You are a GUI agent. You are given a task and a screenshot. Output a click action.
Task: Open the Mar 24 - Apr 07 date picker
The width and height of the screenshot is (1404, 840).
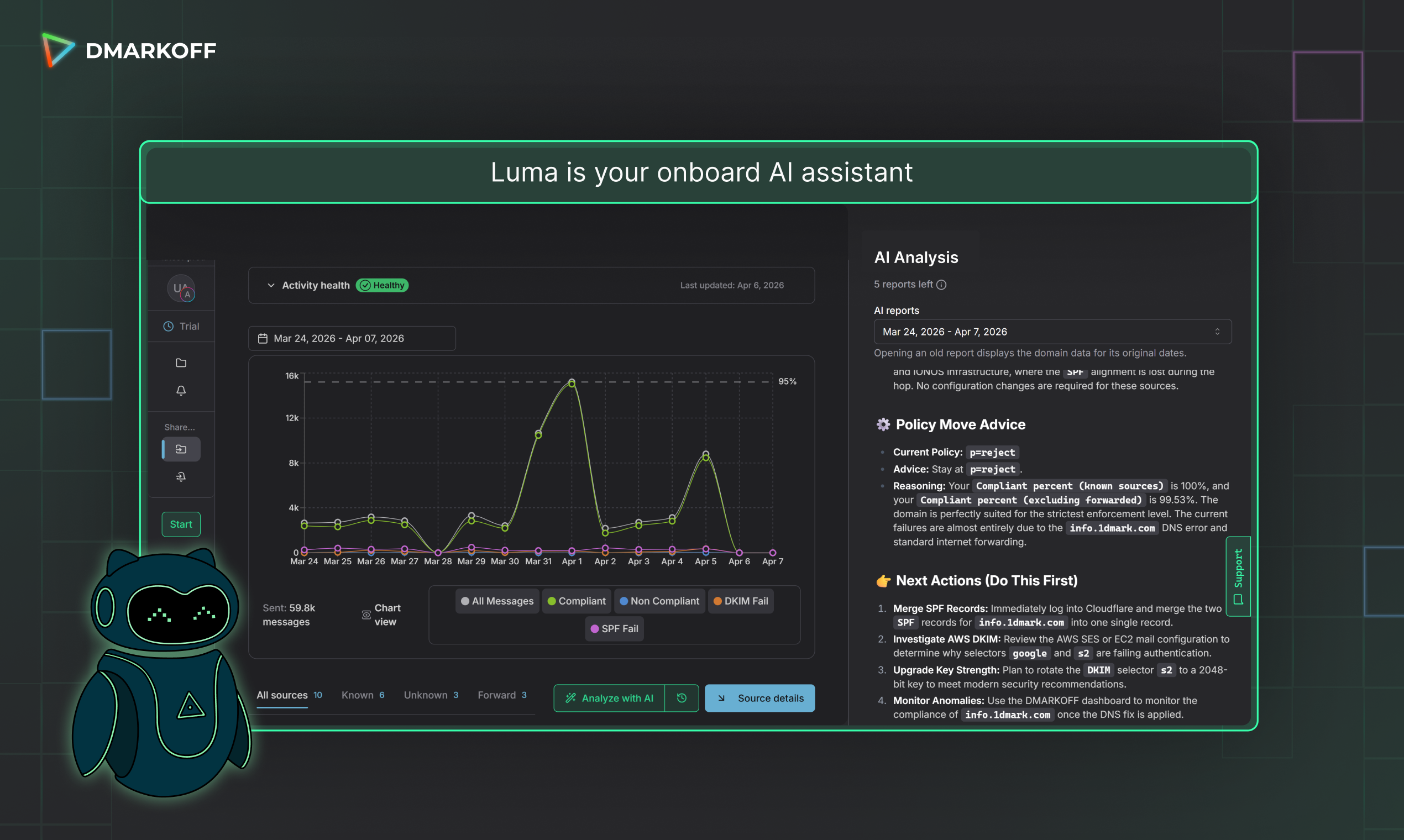coord(351,339)
